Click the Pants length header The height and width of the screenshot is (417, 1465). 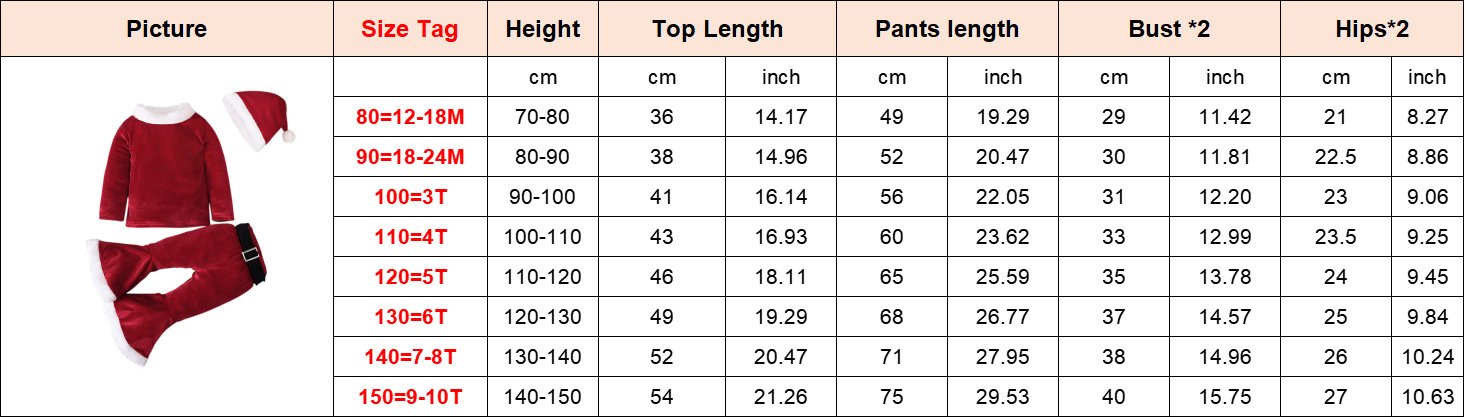pos(947,29)
